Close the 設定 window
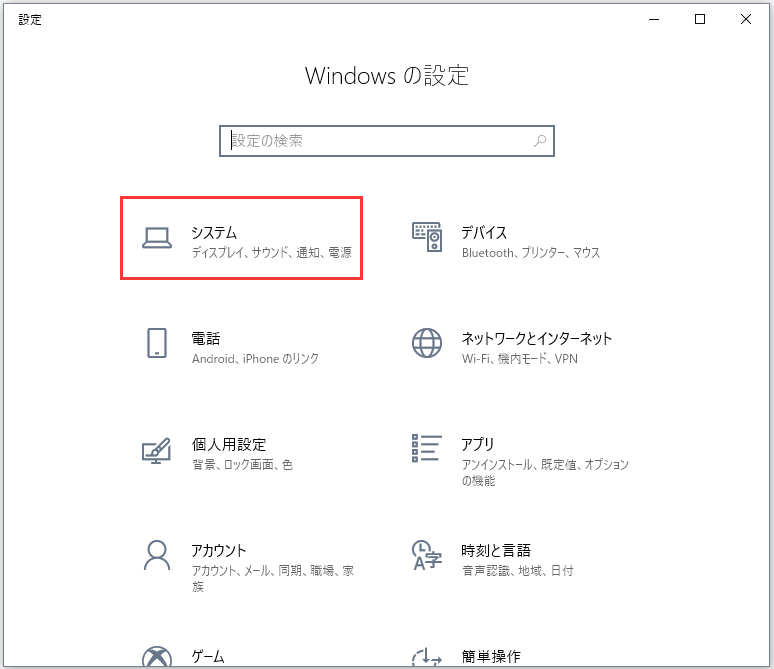Viewport: 774px width, 669px height. 746,19
